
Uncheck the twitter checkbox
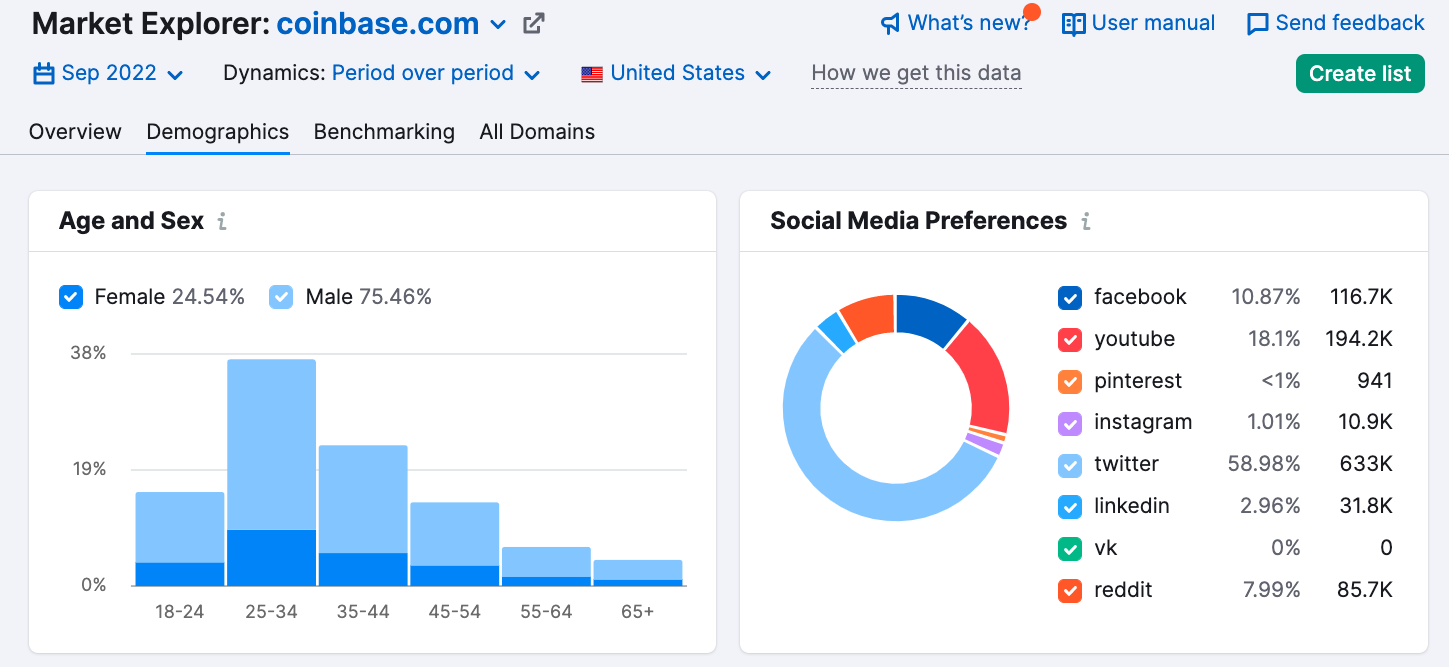(1070, 464)
